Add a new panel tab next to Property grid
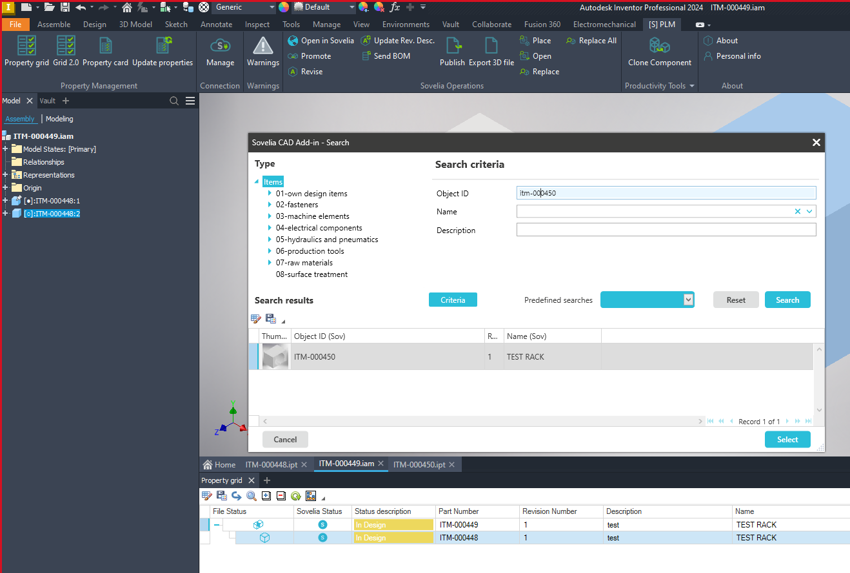 click(x=267, y=480)
